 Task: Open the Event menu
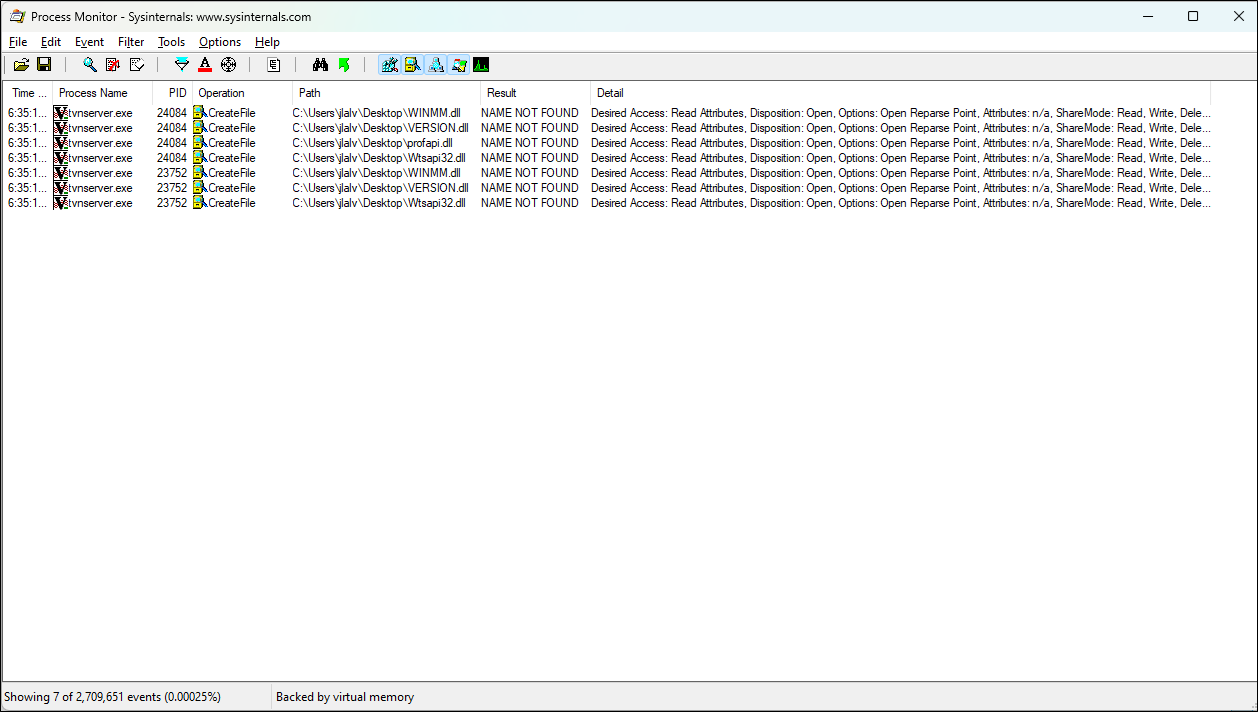pos(89,42)
